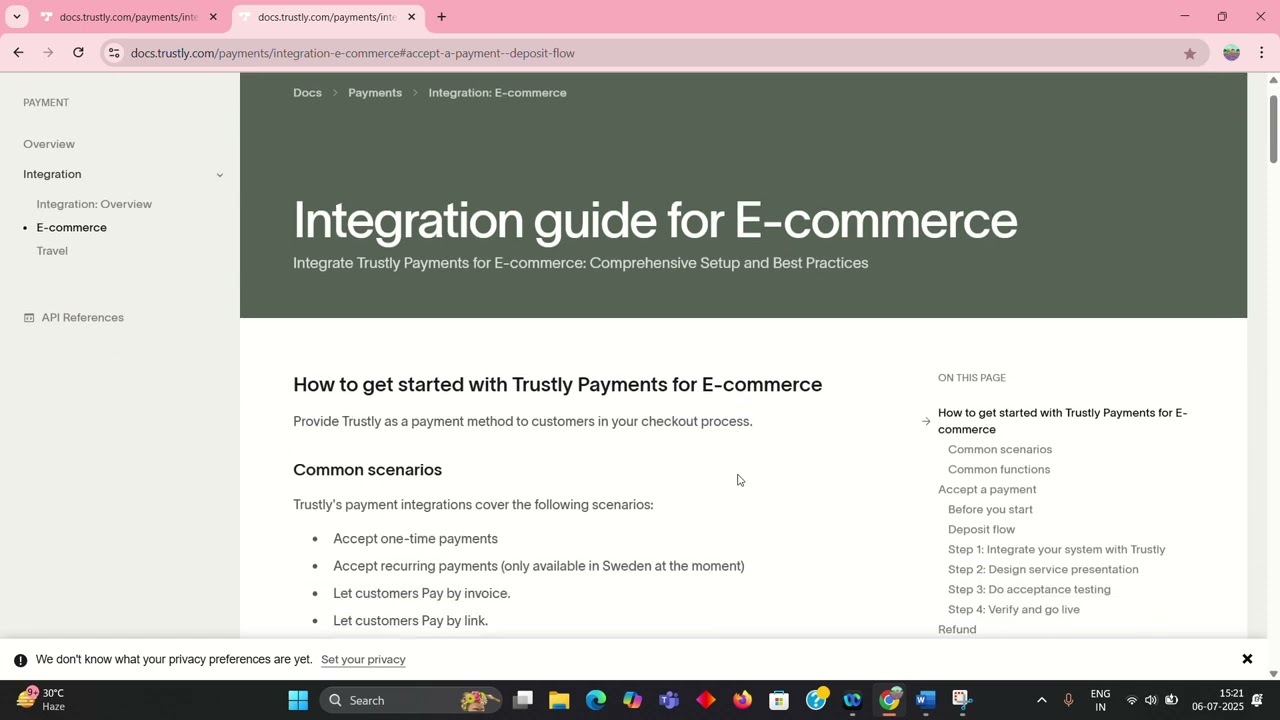Image resolution: width=1280 pixels, height=720 pixels.
Task: Open the red diamond app on taskbar
Action: click(706, 700)
